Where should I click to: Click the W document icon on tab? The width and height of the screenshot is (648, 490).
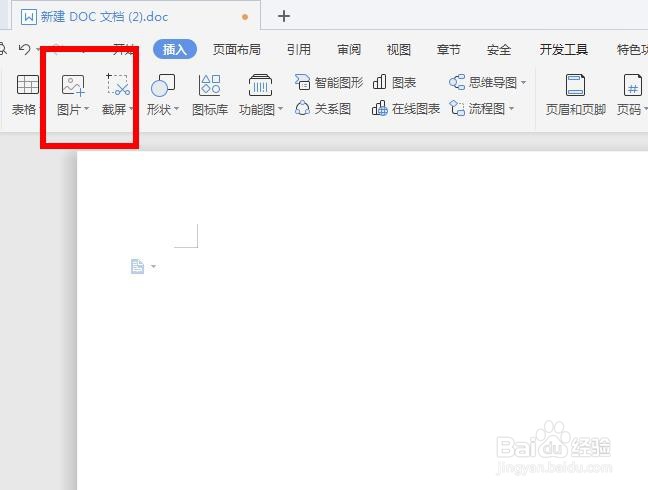(29, 17)
